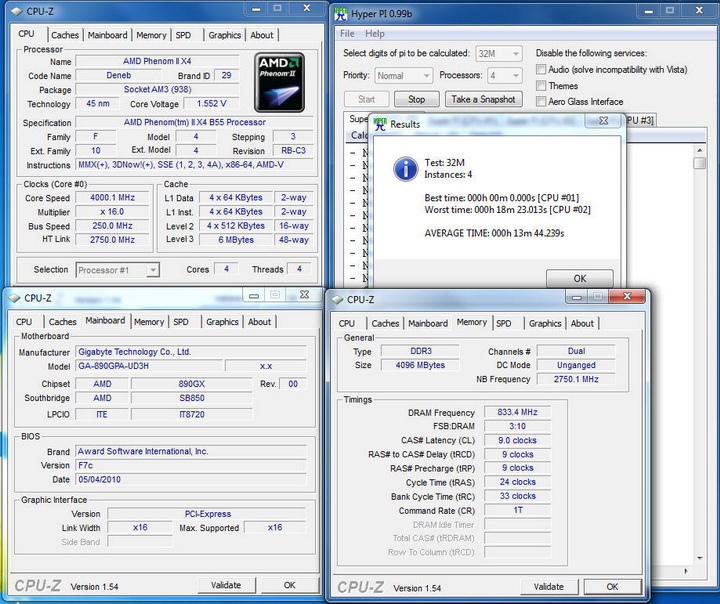Image resolution: width=720 pixels, height=604 pixels.
Task: Open the pi digits 32M dropdown
Action: pyautogui.click(x=501, y=53)
